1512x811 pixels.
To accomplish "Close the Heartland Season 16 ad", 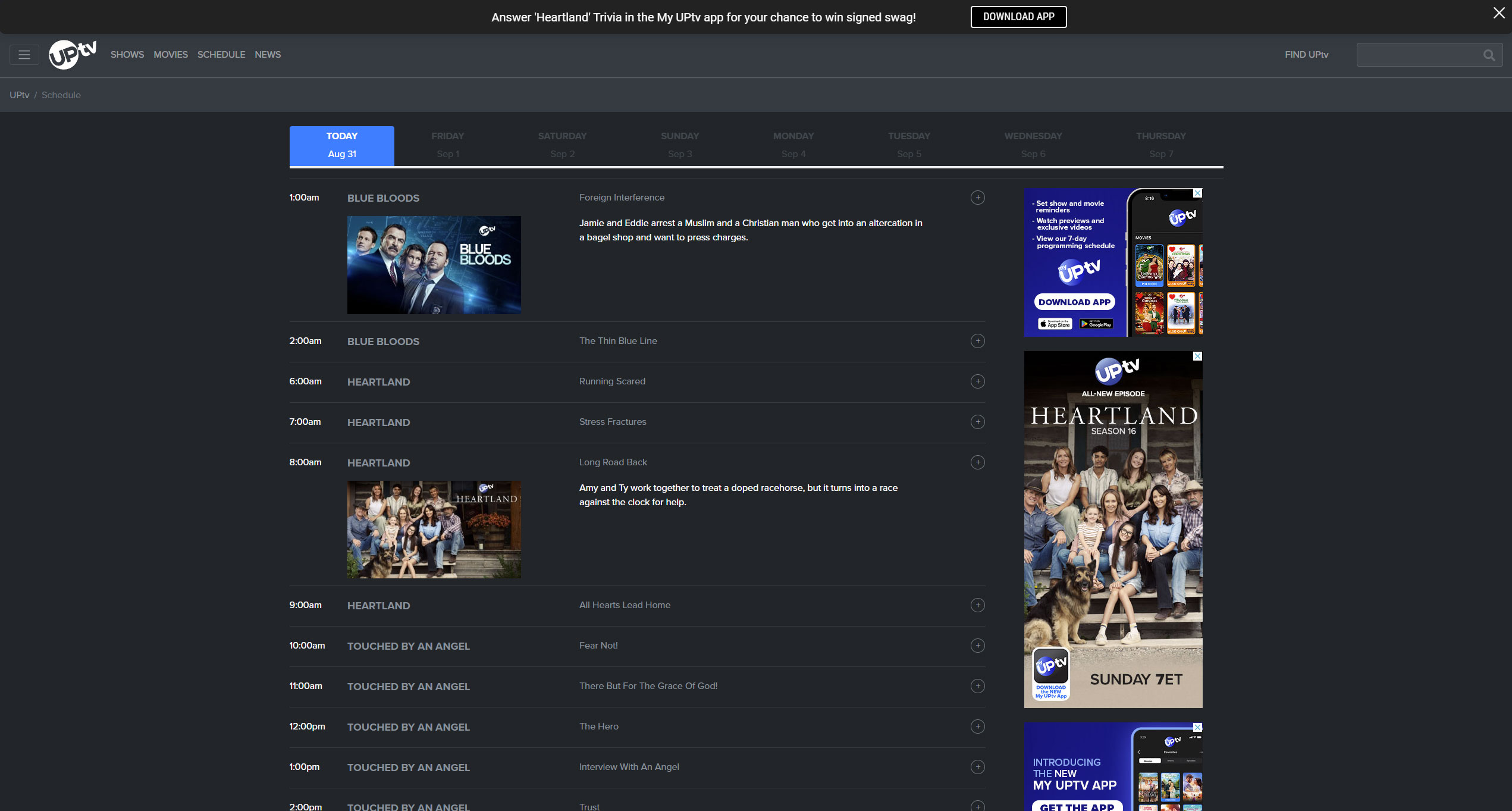I will [1198, 356].
